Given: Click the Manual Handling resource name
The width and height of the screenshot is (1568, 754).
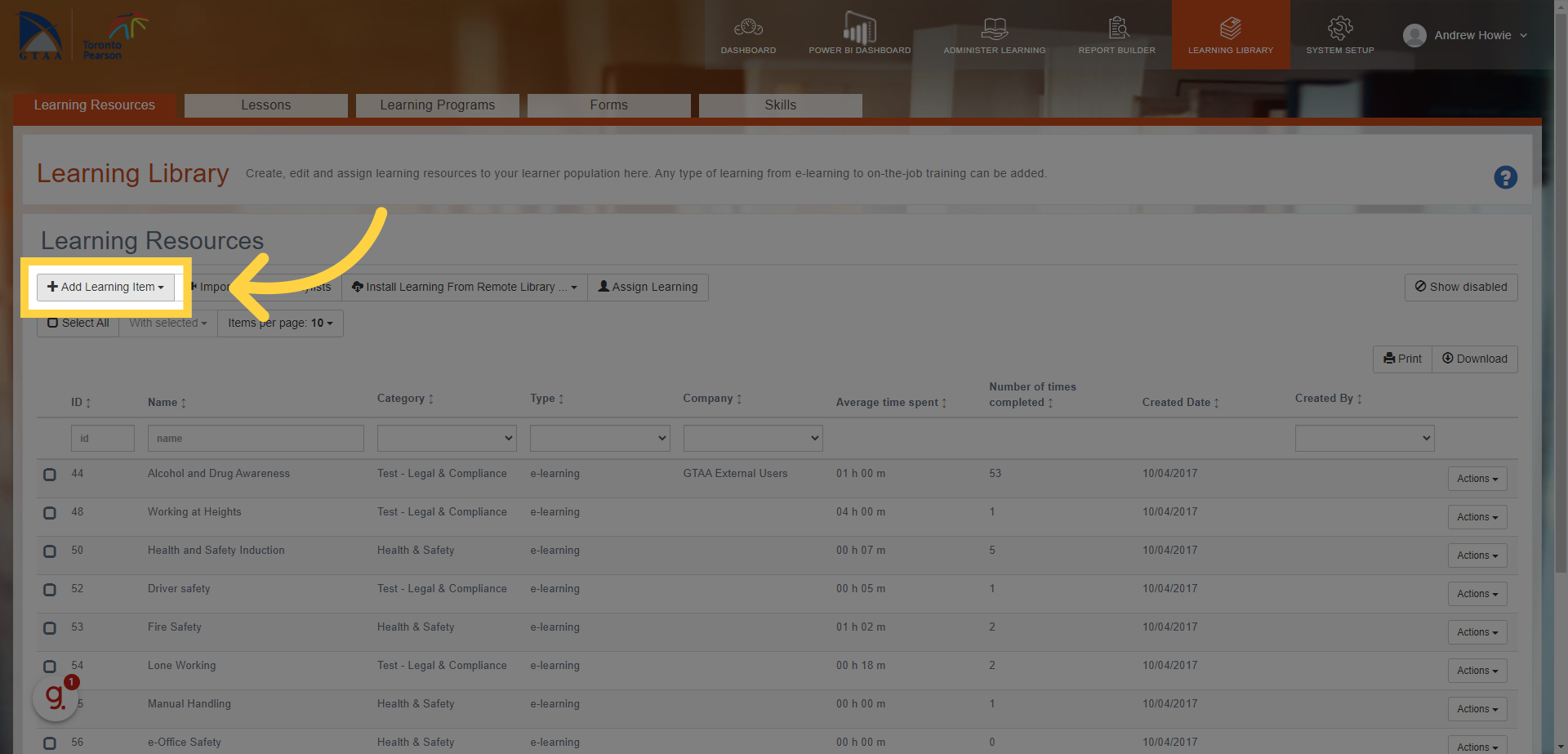Looking at the screenshot, I should tap(189, 704).
